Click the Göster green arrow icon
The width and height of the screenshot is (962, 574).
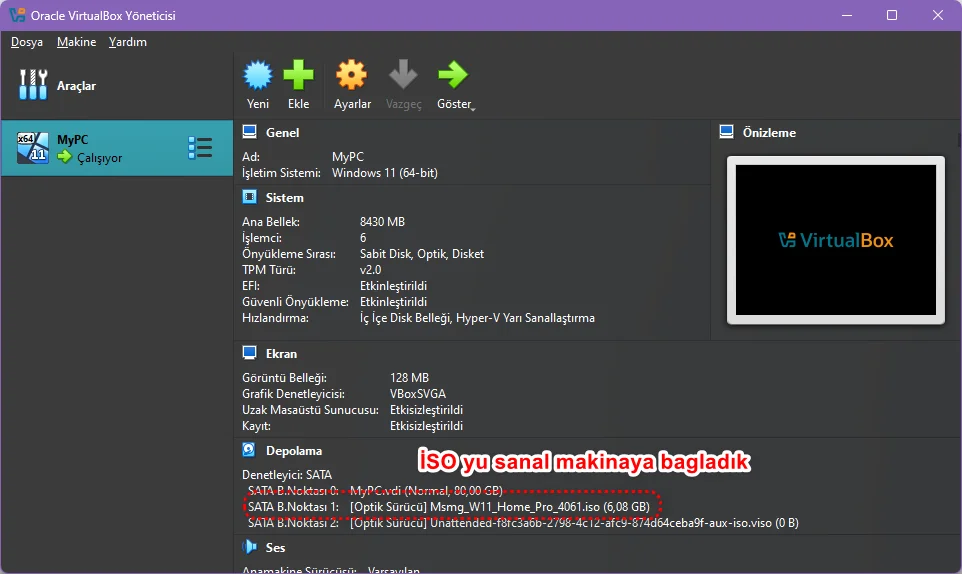[453, 75]
